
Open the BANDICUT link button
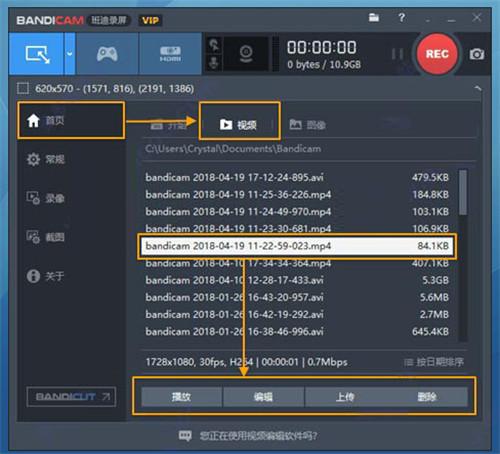71,397
